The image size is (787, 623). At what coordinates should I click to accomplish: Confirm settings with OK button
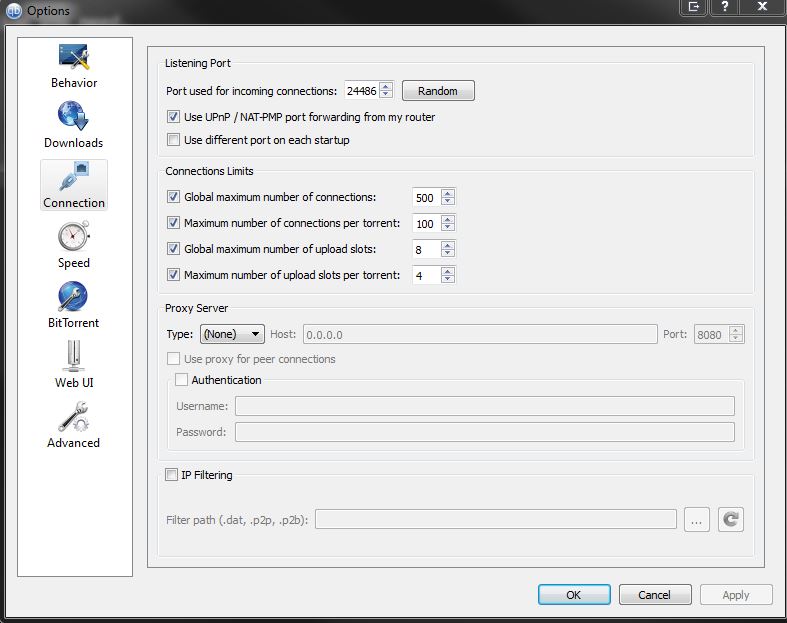pyautogui.click(x=574, y=595)
